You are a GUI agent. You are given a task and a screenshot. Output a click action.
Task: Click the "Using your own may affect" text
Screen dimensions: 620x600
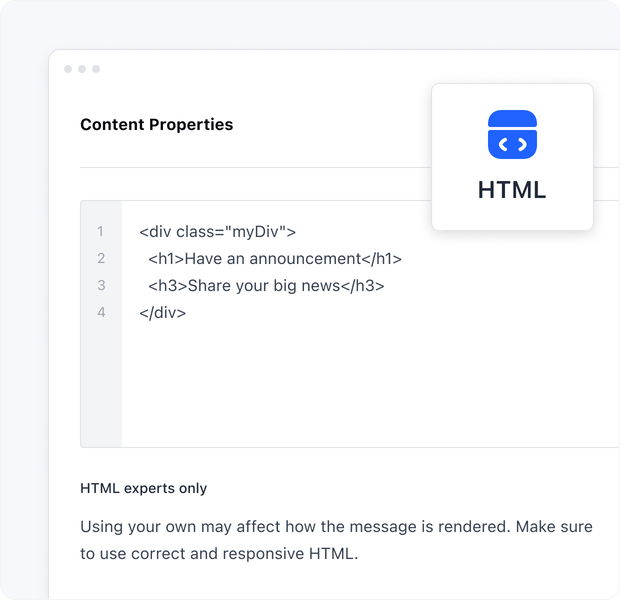click(180, 526)
